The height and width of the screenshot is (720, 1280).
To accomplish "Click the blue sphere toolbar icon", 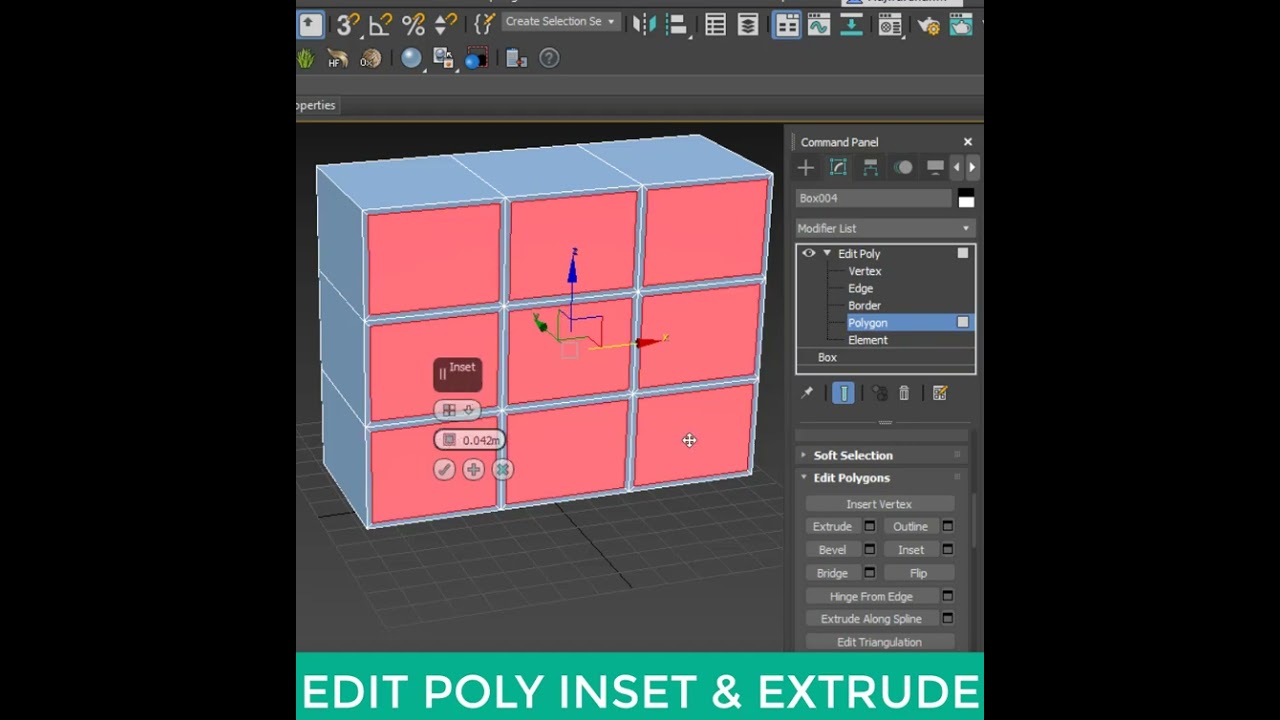I will point(411,59).
